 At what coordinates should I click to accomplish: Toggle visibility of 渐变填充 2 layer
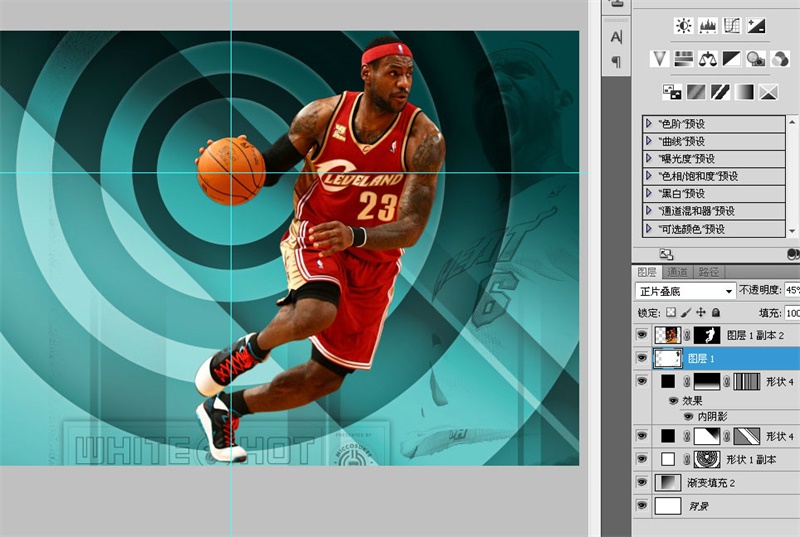(x=642, y=483)
